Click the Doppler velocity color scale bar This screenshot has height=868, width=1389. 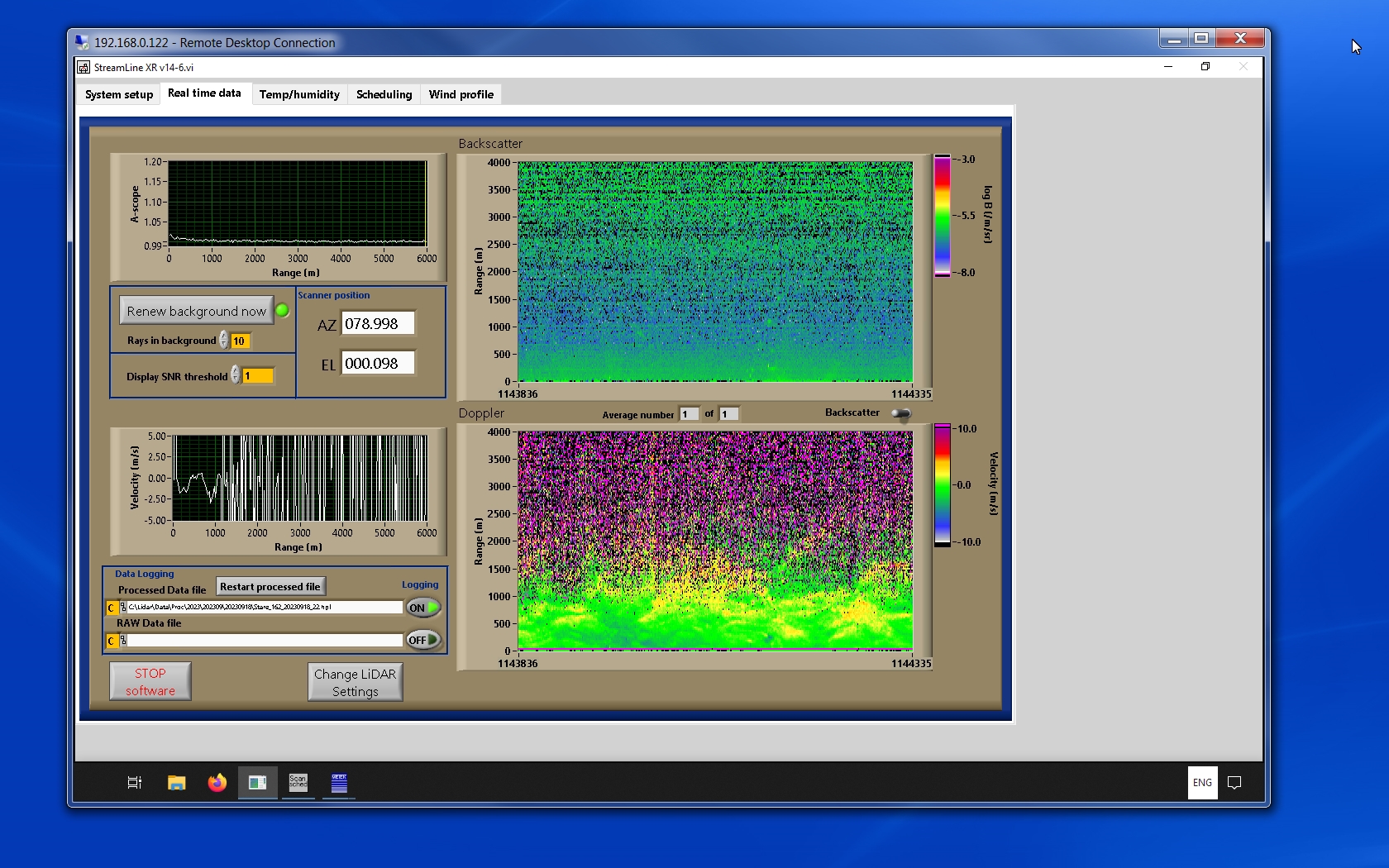943,485
